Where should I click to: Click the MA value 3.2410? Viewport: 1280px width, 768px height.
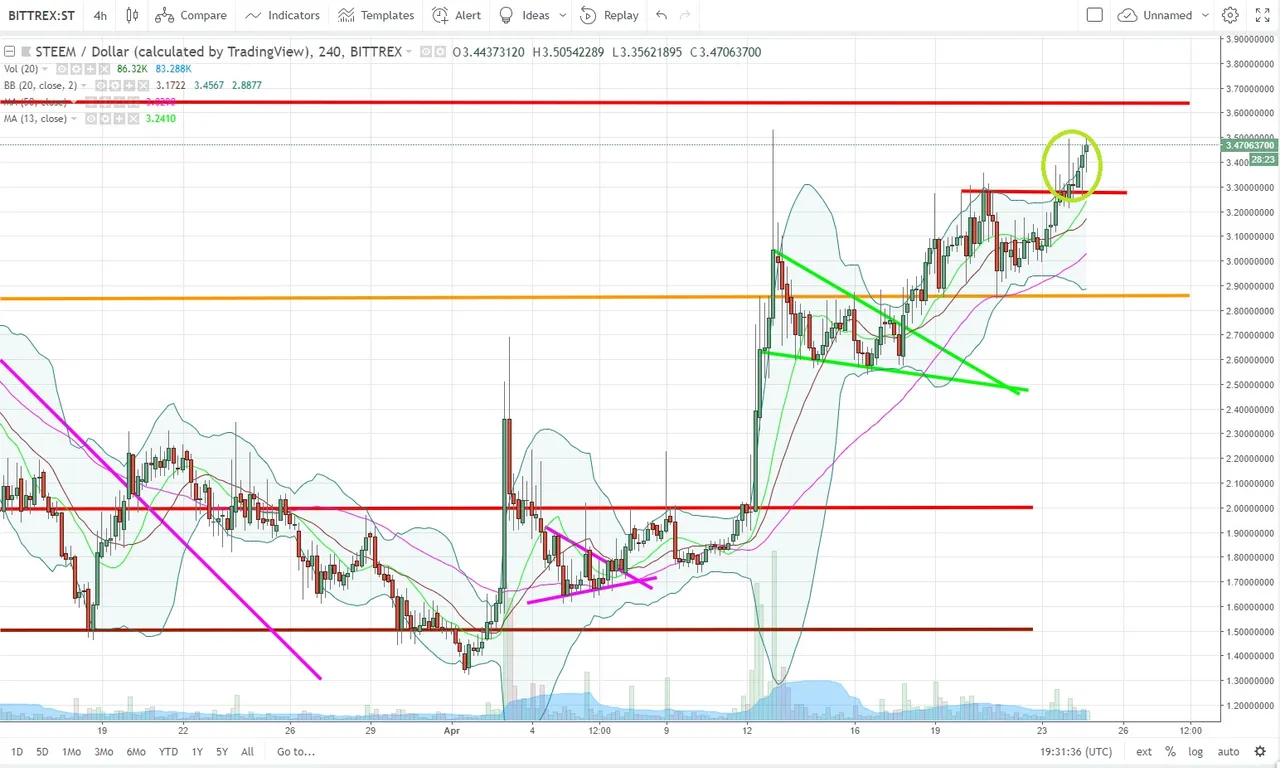pos(161,118)
